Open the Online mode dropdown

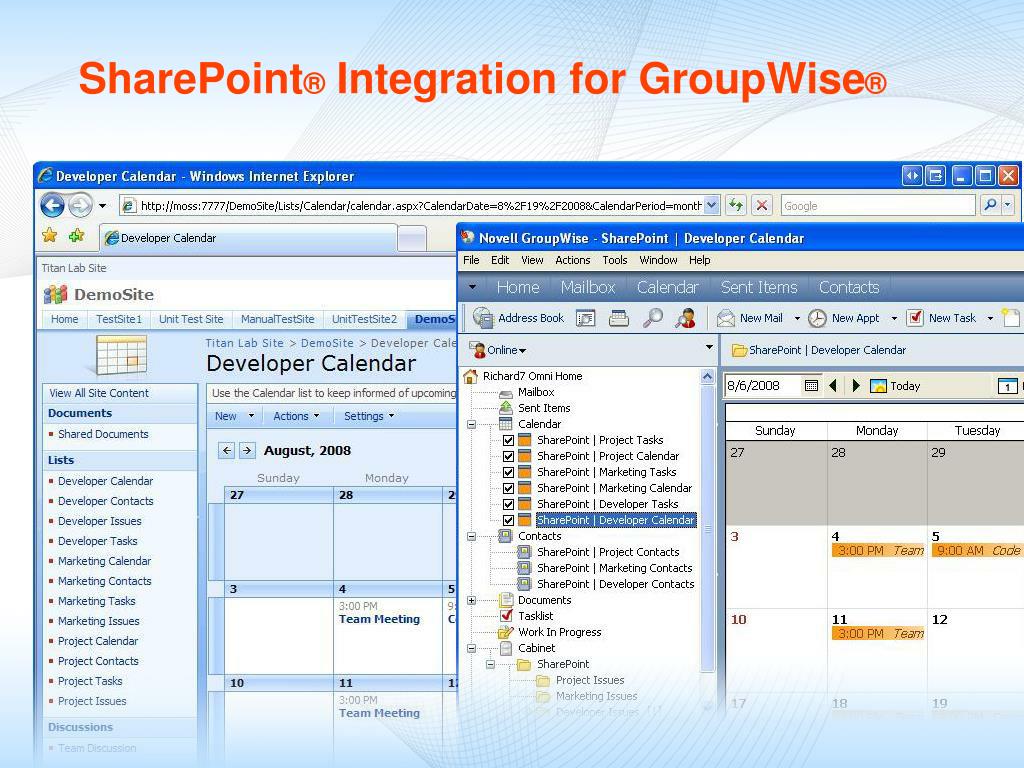[x=506, y=350]
